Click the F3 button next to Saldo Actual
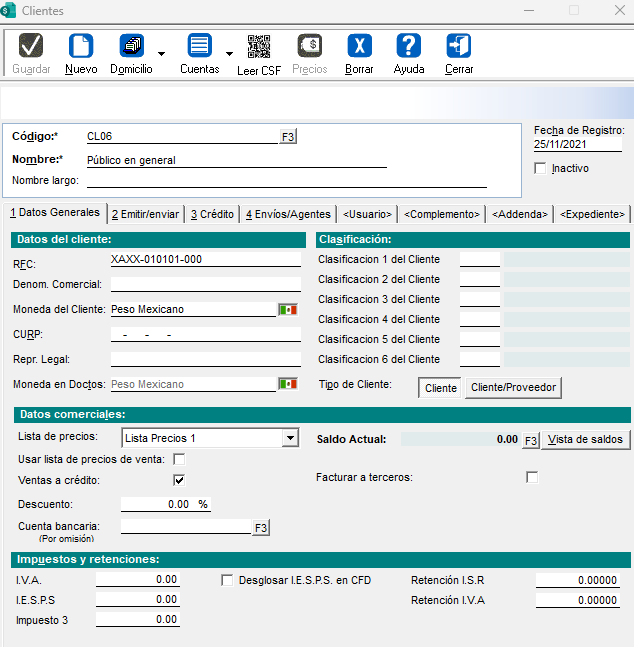This screenshot has height=647, width=634. [531, 440]
